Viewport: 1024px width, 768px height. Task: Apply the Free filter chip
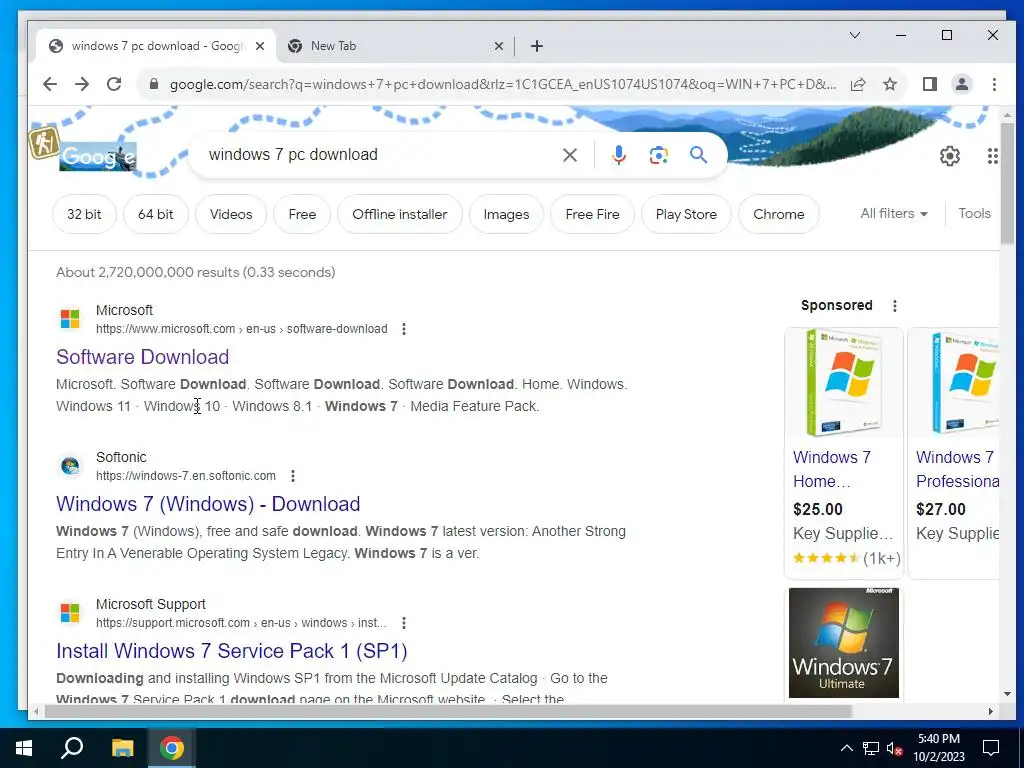tap(302, 214)
